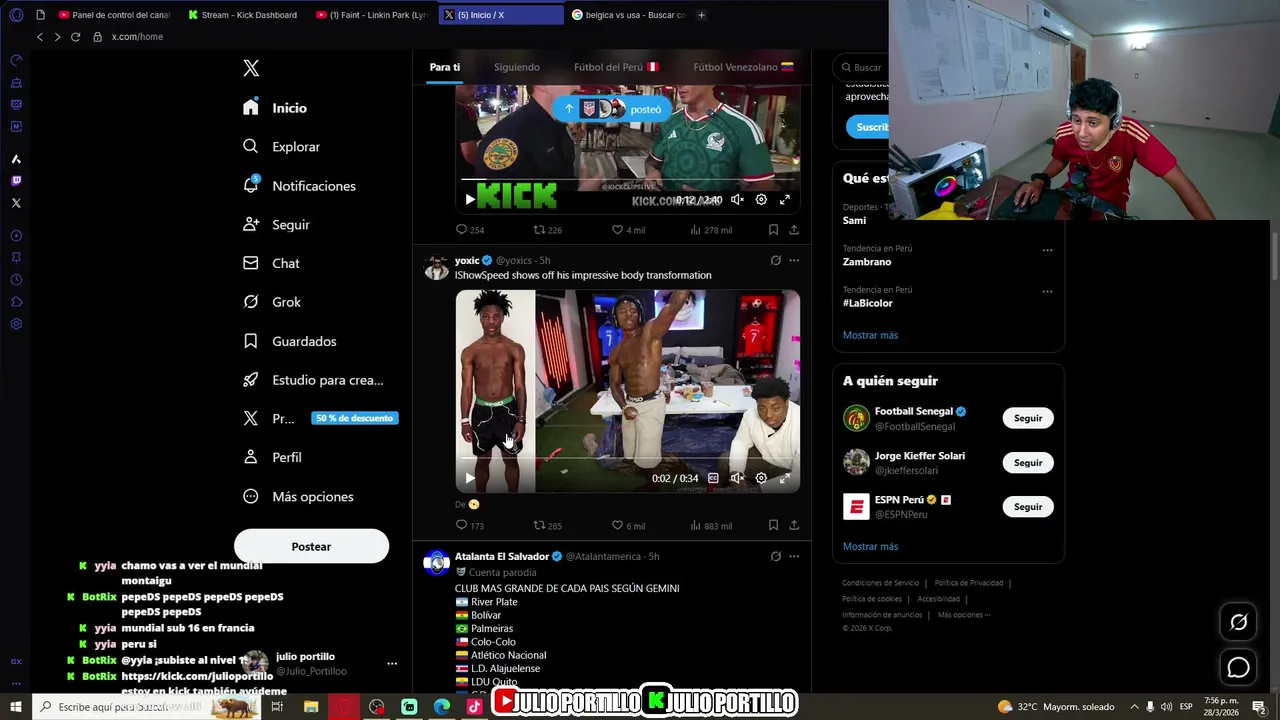Open Guardados bookmarks
1280x720 pixels.
pyautogui.click(x=290, y=341)
